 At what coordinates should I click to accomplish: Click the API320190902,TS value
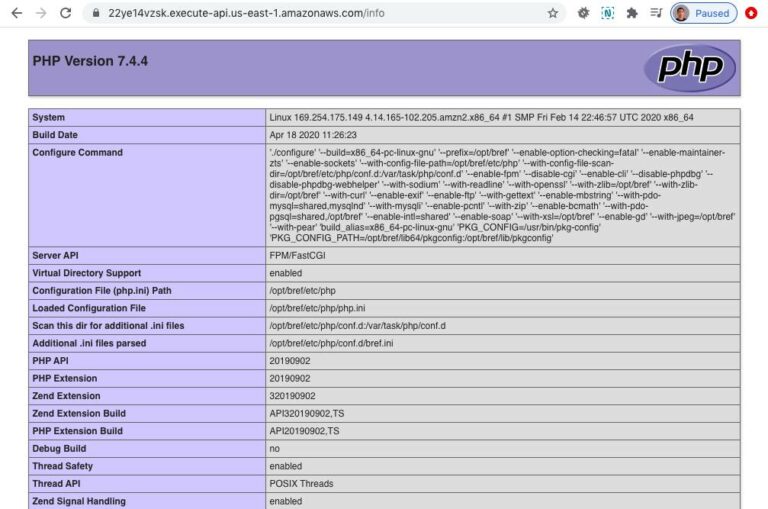[307, 413]
